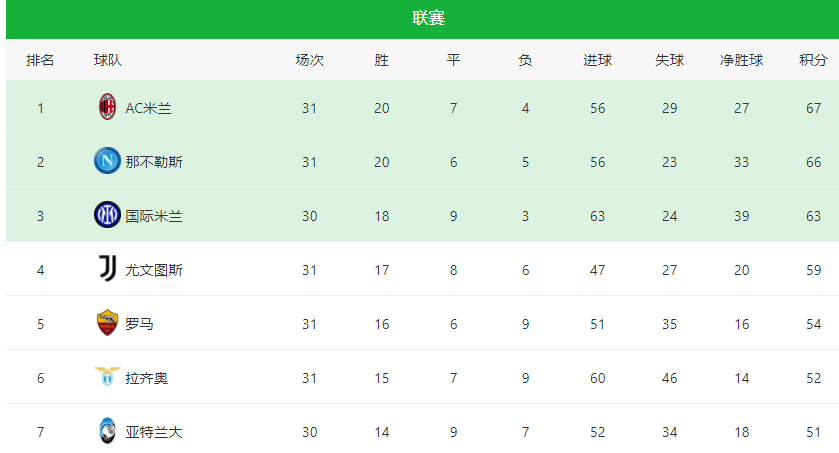Viewport: 839px width, 453px height.
Task: Open the 亚特兰大 team link
Action: pos(154,432)
